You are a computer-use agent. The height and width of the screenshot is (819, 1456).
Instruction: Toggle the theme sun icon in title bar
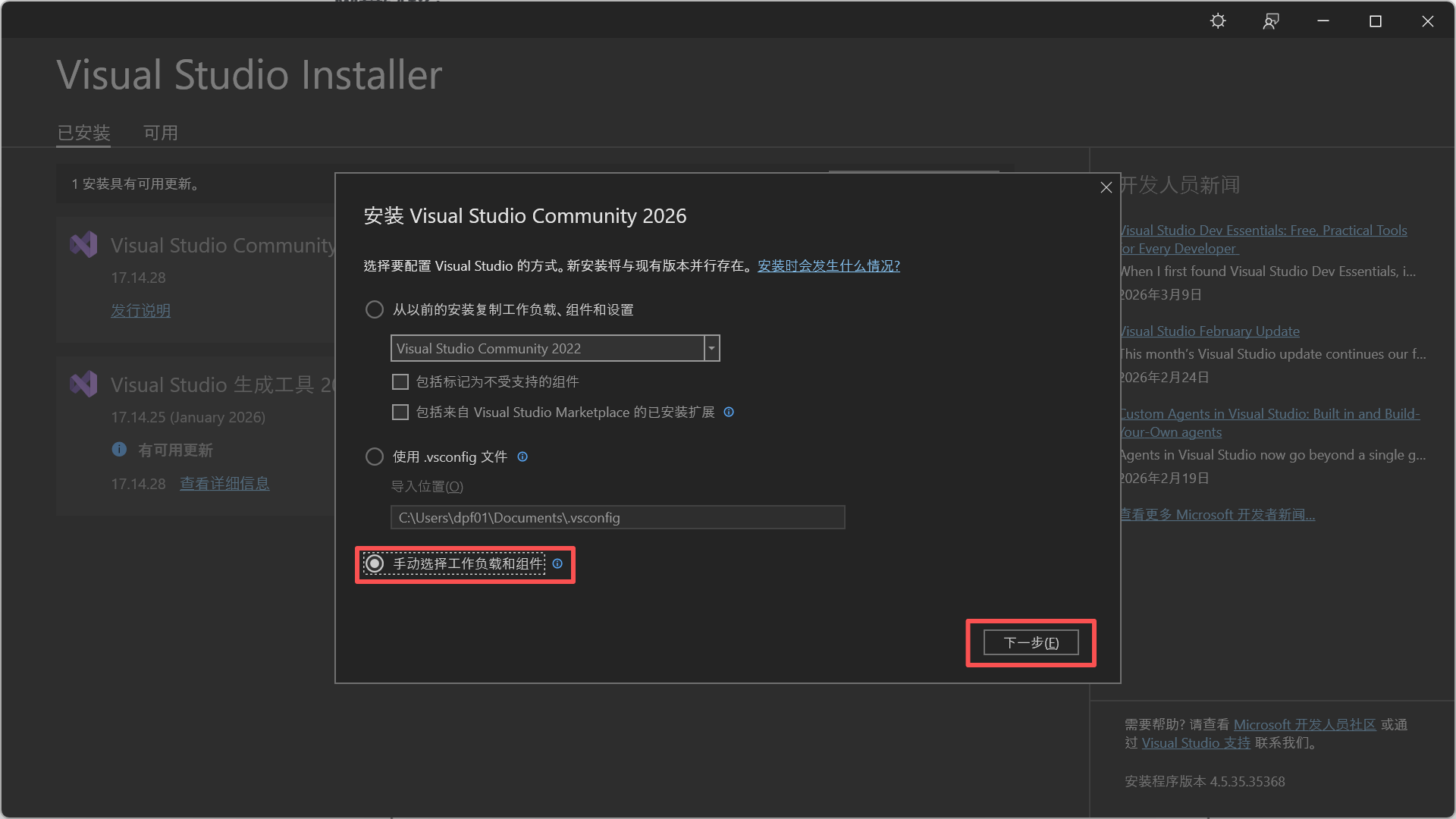point(1218,21)
